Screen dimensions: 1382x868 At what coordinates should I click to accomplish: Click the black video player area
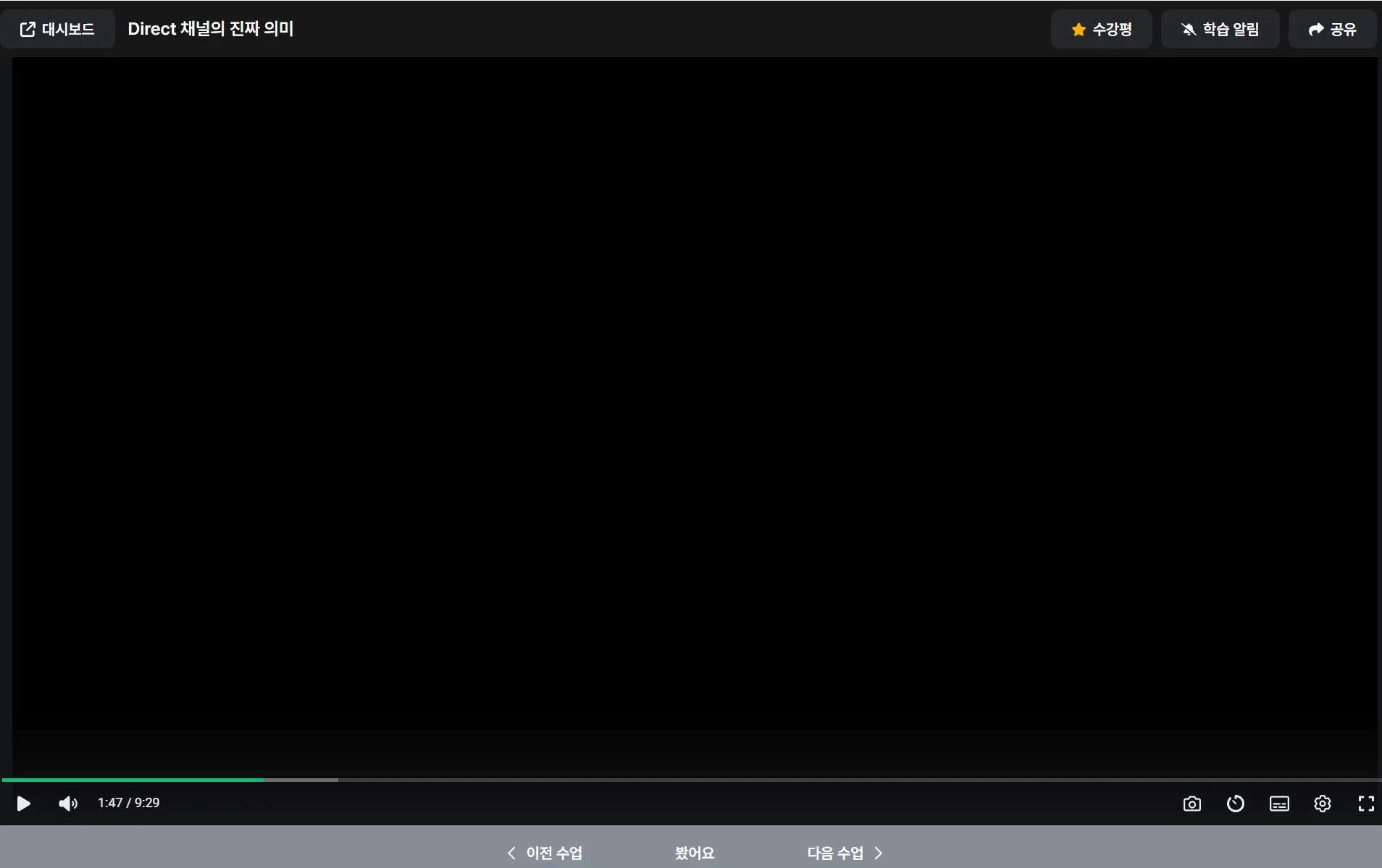click(695, 416)
